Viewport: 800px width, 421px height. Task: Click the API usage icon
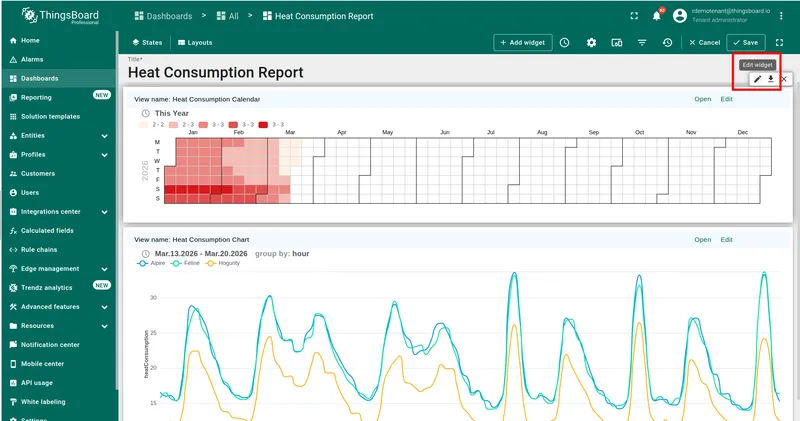tap(13, 383)
